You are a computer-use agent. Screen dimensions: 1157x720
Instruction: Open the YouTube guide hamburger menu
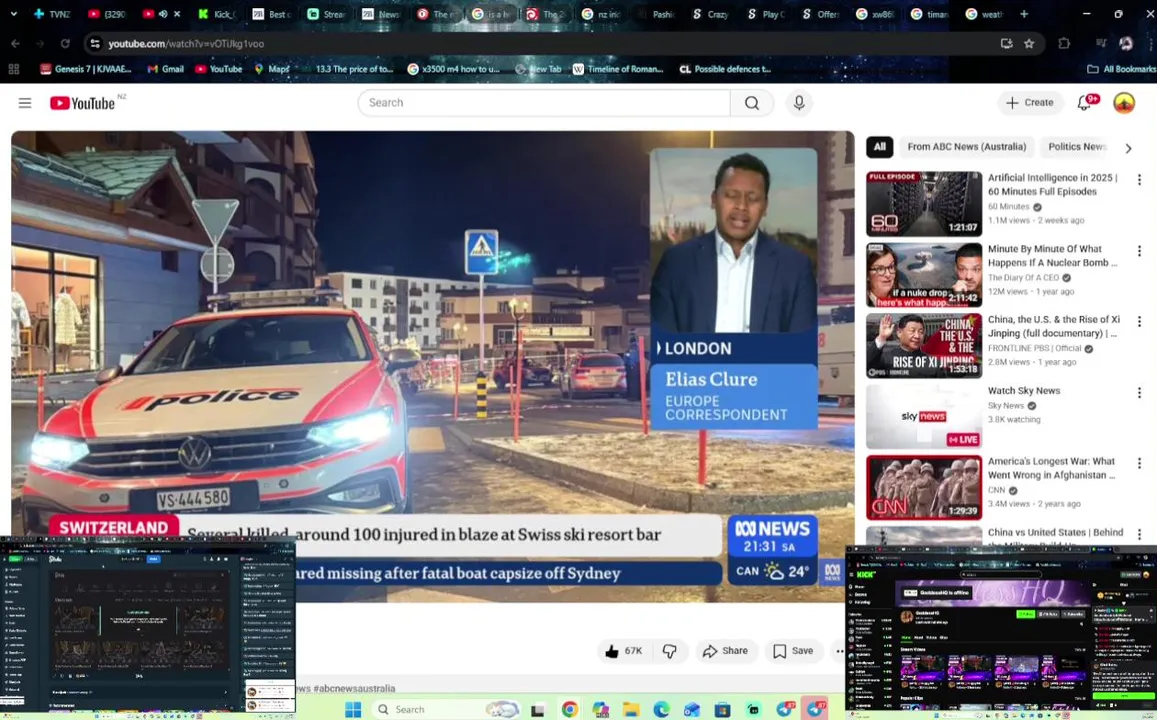[25, 103]
